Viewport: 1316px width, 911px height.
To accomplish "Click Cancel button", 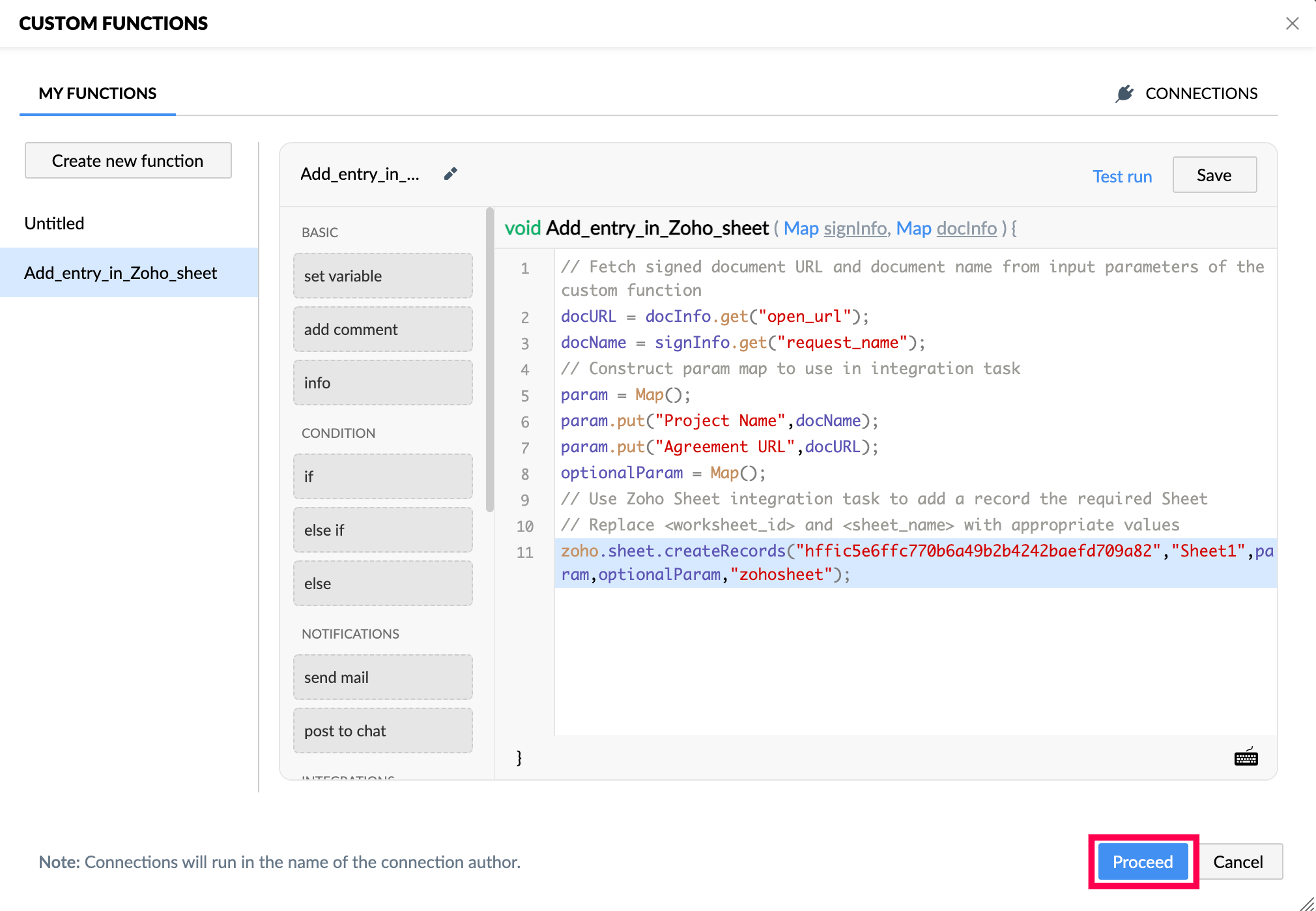I will 1238,861.
